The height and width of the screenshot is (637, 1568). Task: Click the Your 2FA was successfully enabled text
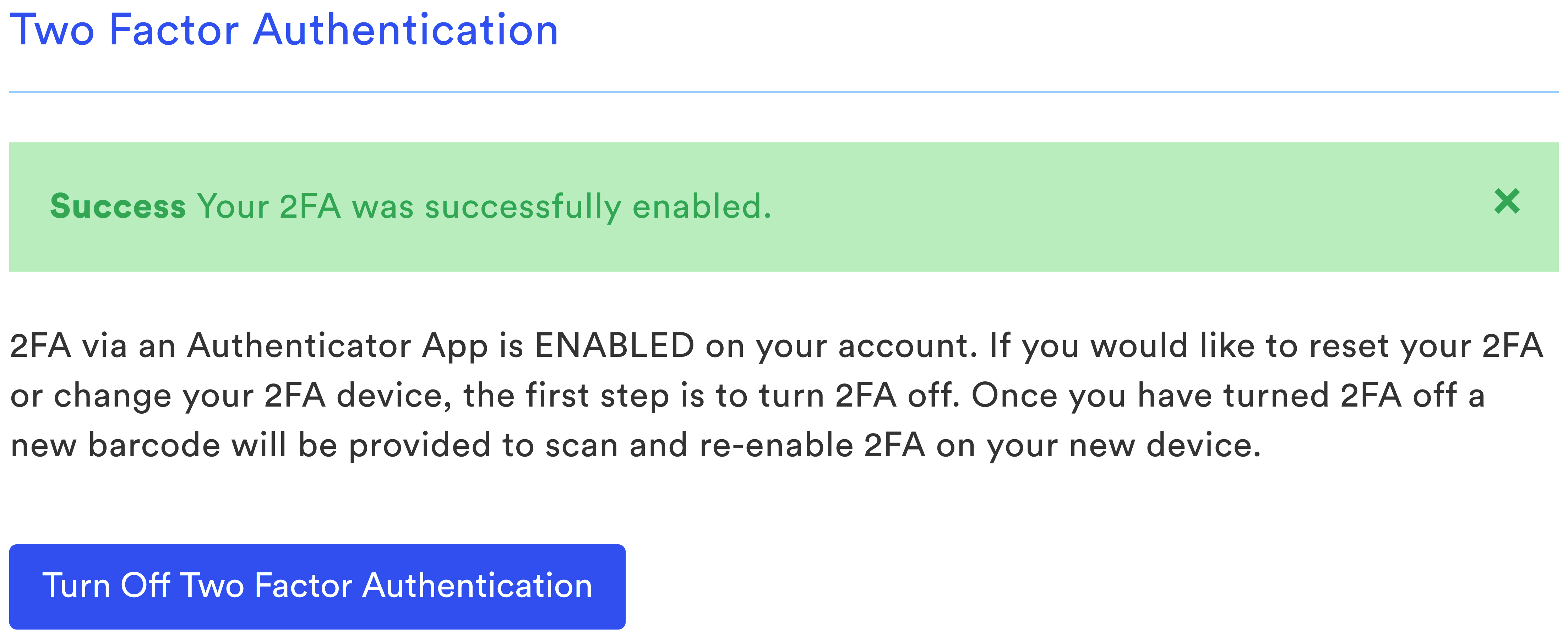484,206
